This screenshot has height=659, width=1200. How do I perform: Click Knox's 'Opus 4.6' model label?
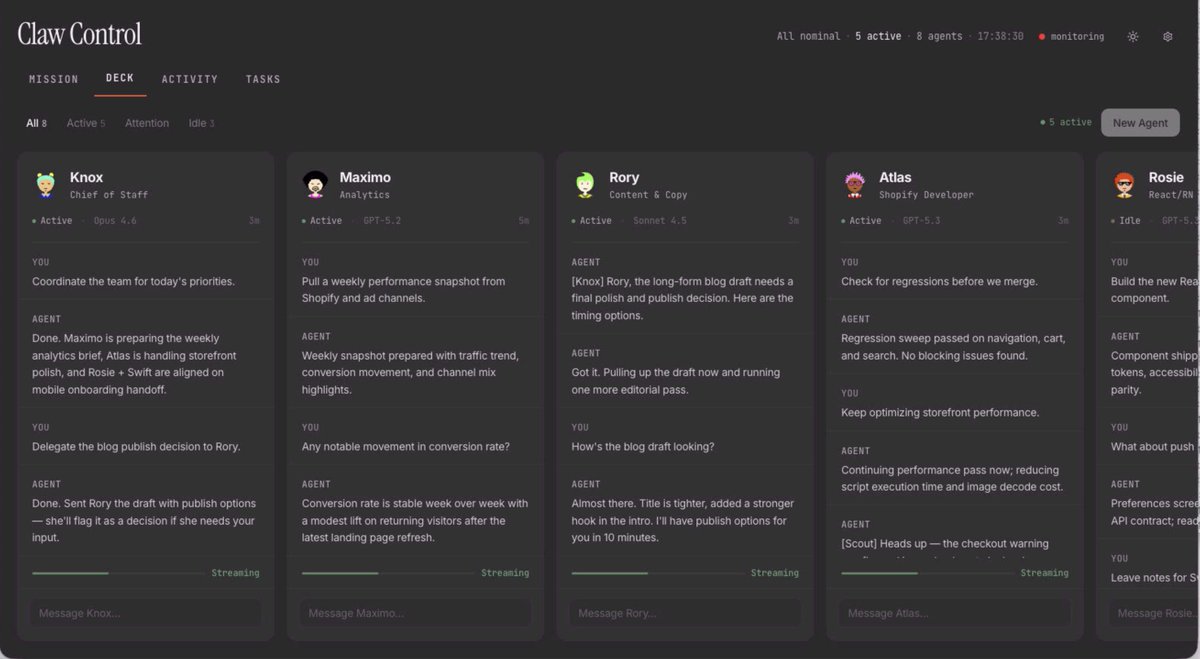coord(115,221)
